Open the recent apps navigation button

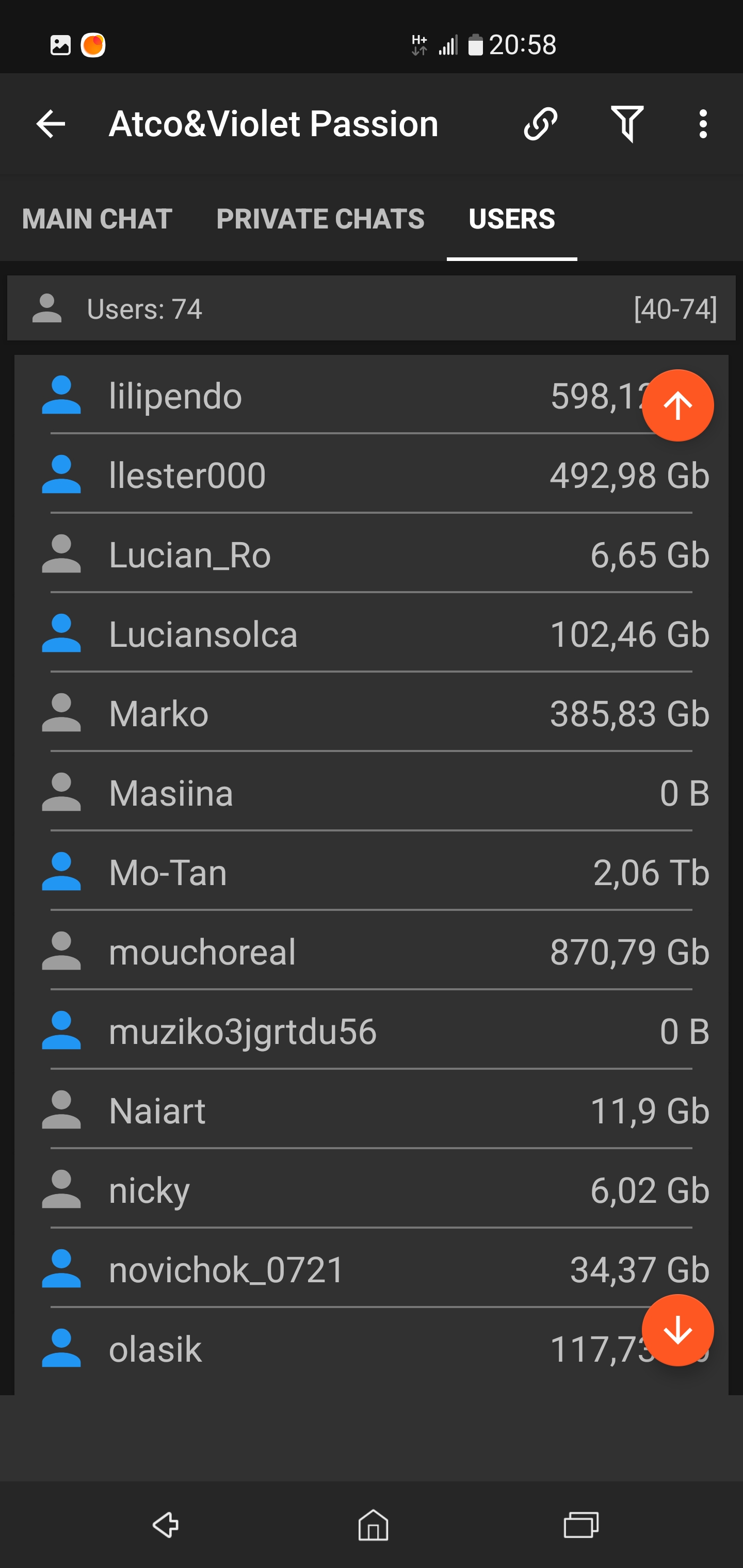click(581, 1525)
